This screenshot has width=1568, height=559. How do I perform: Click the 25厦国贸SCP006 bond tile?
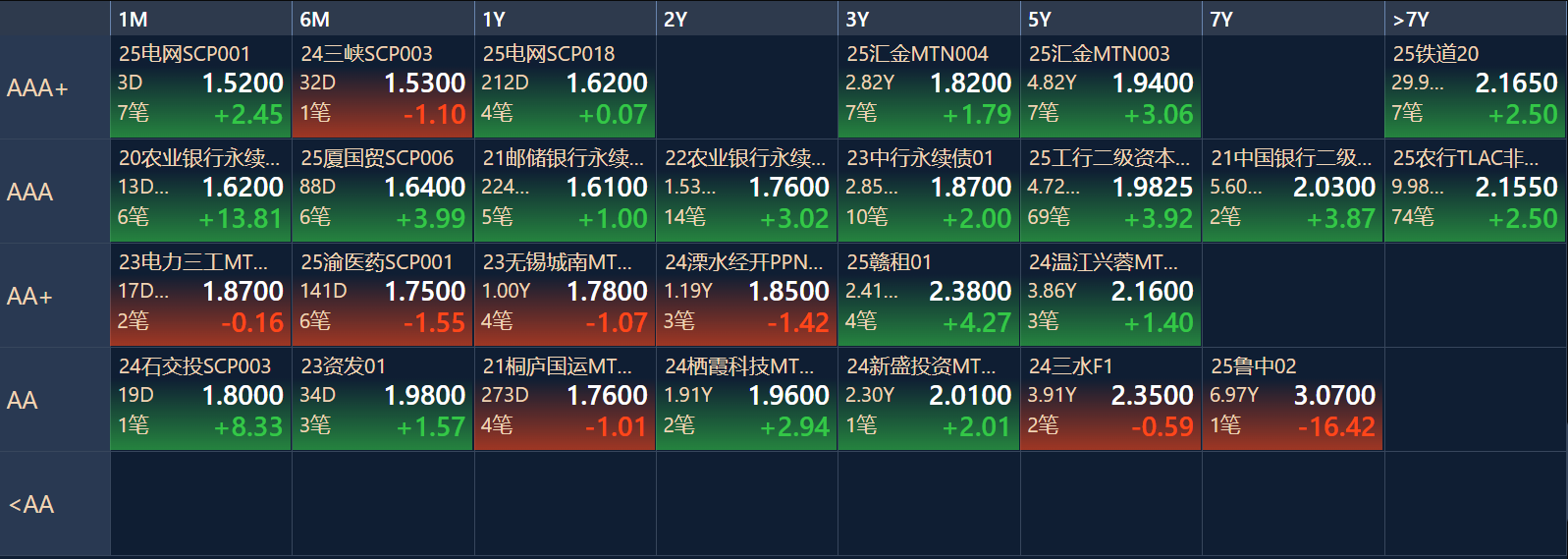[x=383, y=190]
